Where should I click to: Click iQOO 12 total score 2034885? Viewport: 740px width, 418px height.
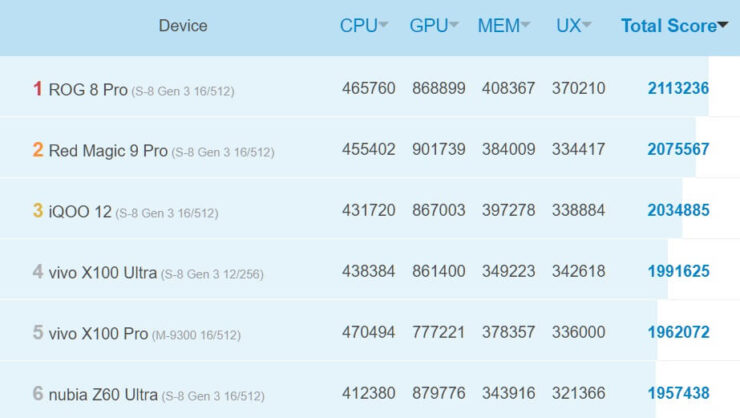[x=678, y=211]
